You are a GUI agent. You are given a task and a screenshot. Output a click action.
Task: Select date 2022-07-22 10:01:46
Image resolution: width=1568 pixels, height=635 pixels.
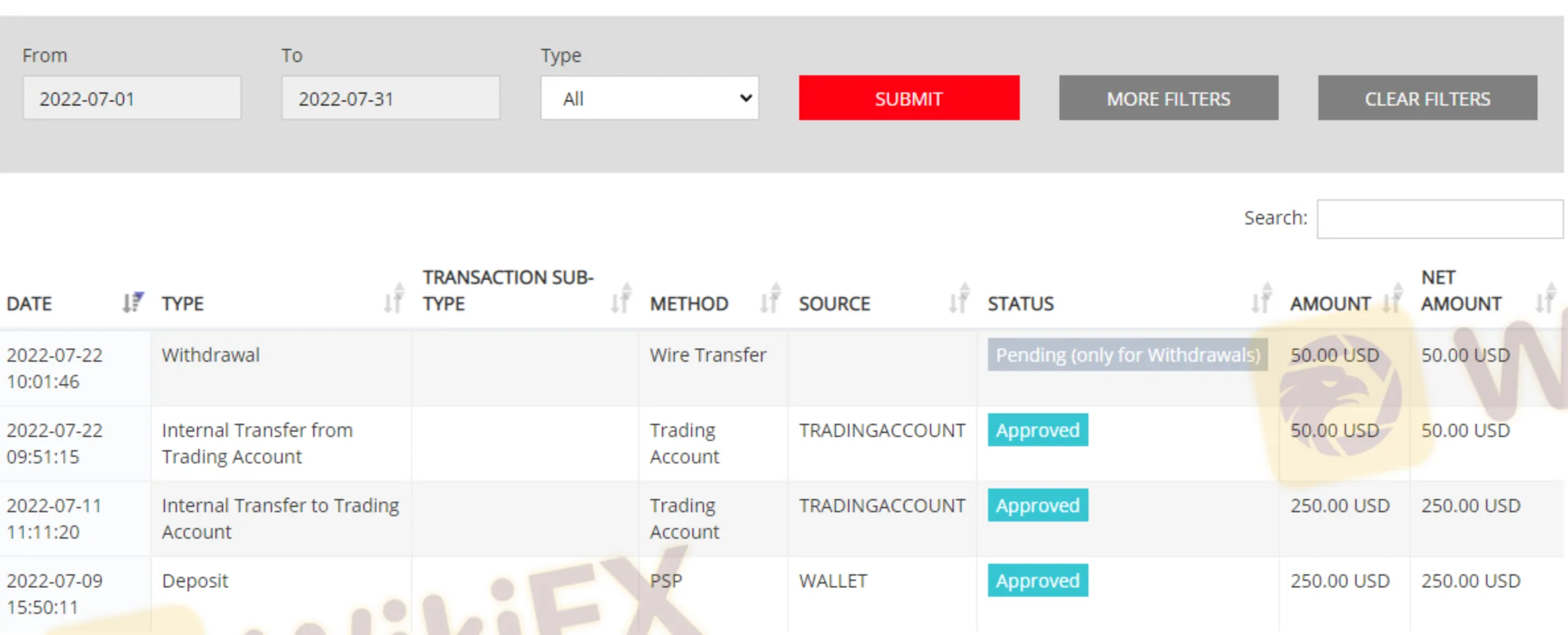coord(55,368)
